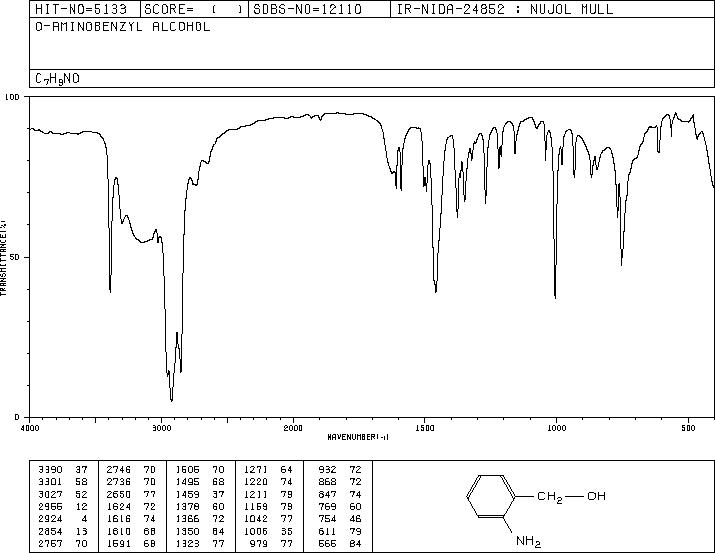Click the 1000 tick label on x-axis

556,428
